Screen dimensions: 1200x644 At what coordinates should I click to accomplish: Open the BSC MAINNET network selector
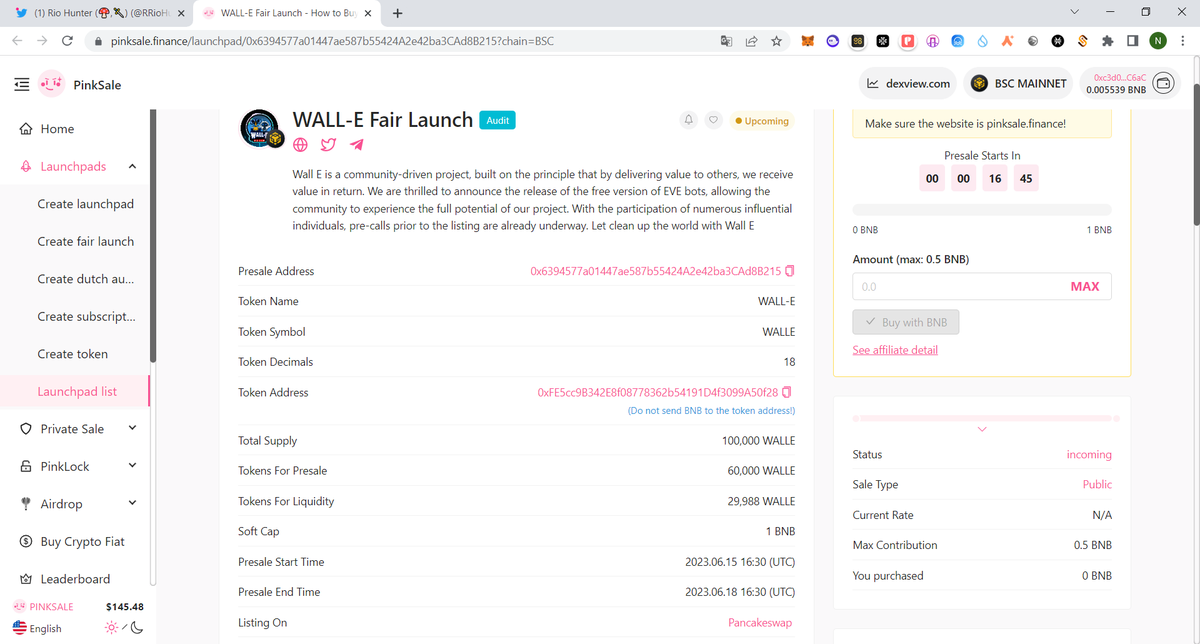[1020, 84]
